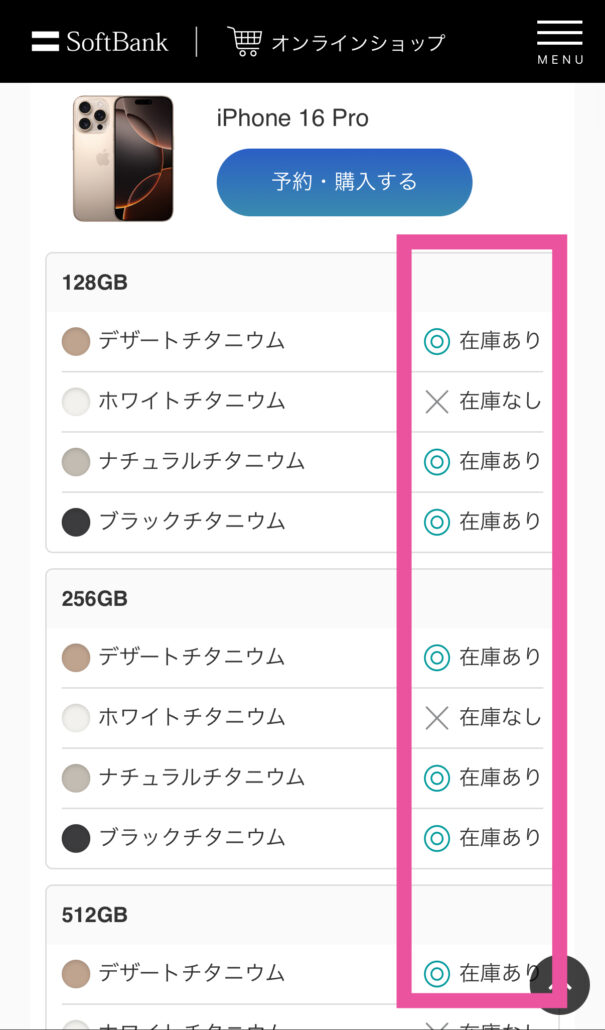
Task: Click out-of-stock X for 256GB White Titanium
Action: [x=436, y=718]
